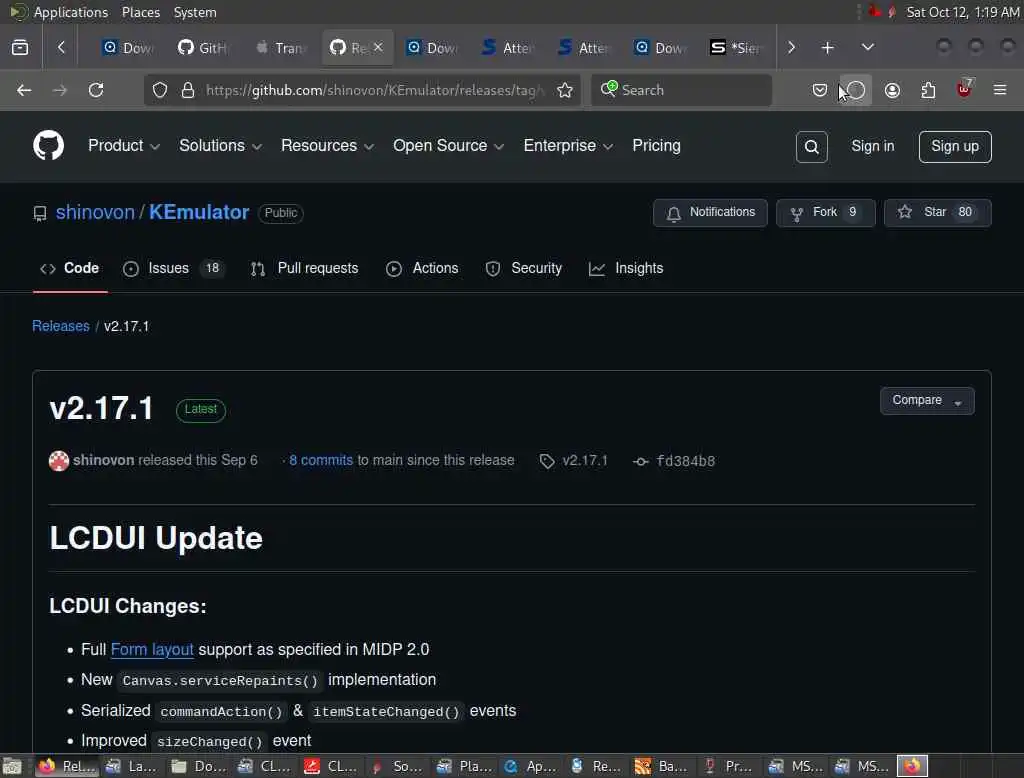Bookmark this page with the star icon
This screenshot has height=778, width=1024.
[565, 90]
